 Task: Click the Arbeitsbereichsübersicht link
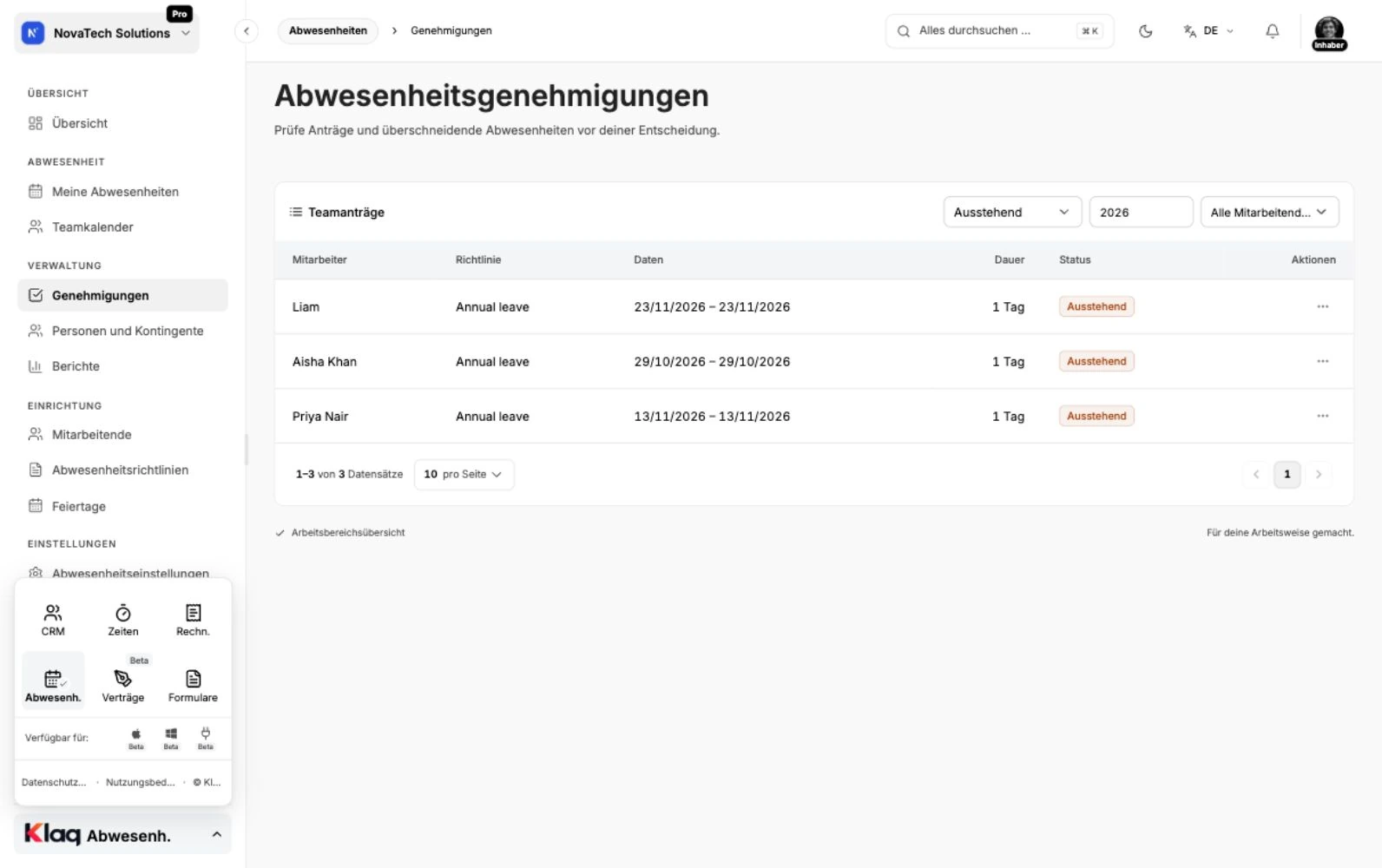tap(347, 533)
